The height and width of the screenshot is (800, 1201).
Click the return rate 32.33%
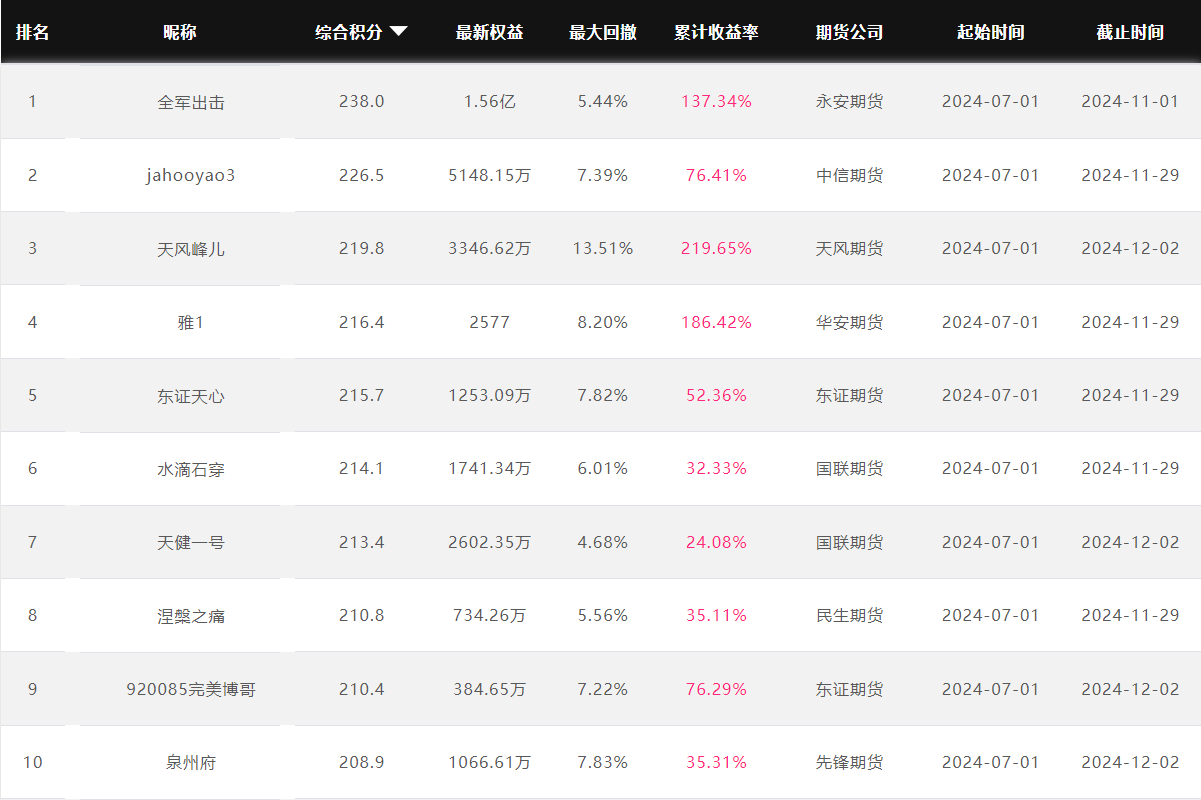click(716, 468)
